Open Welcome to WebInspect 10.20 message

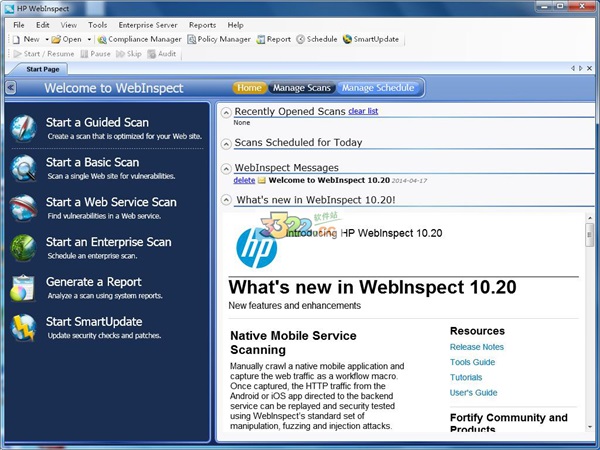click(329, 180)
